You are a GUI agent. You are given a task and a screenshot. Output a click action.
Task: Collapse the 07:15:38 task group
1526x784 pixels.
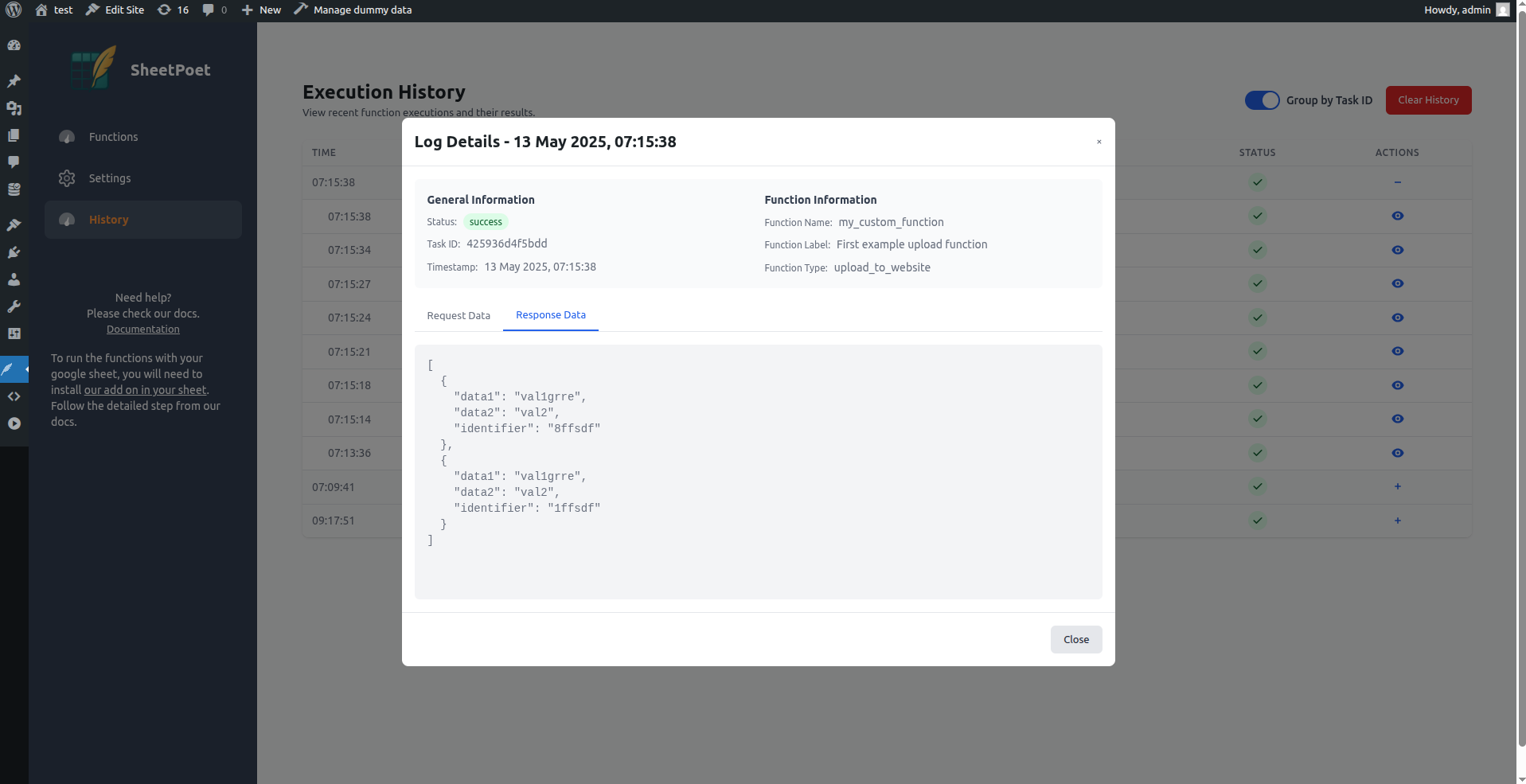tap(1397, 182)
